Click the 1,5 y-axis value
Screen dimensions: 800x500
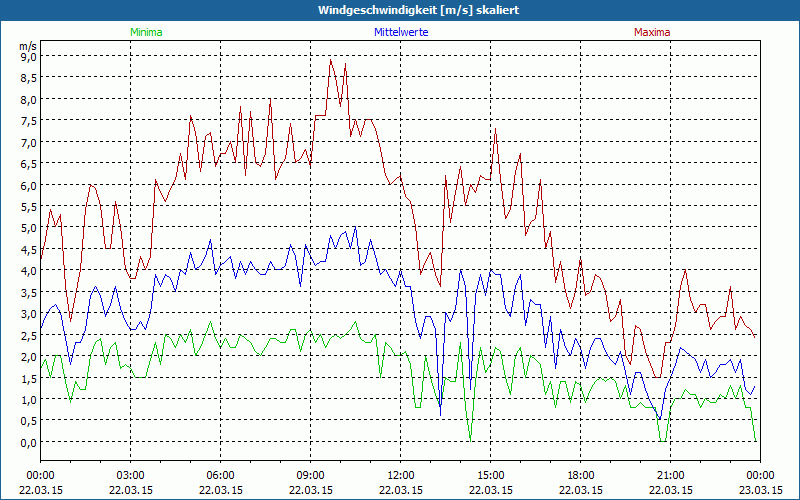(x=29, y=378)
